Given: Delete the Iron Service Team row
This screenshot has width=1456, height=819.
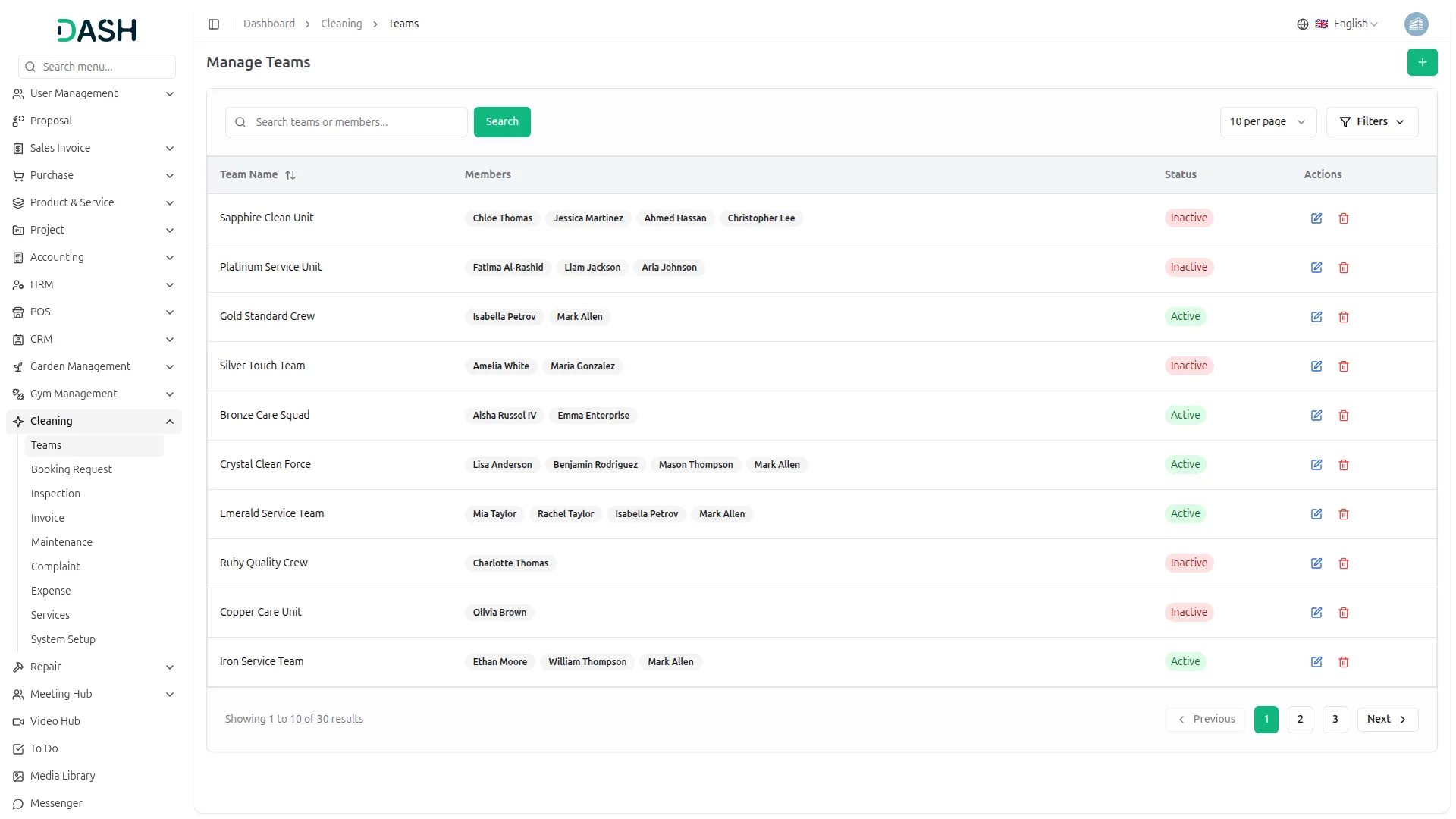Looking at the screenshot, I should coord(1344,662).
